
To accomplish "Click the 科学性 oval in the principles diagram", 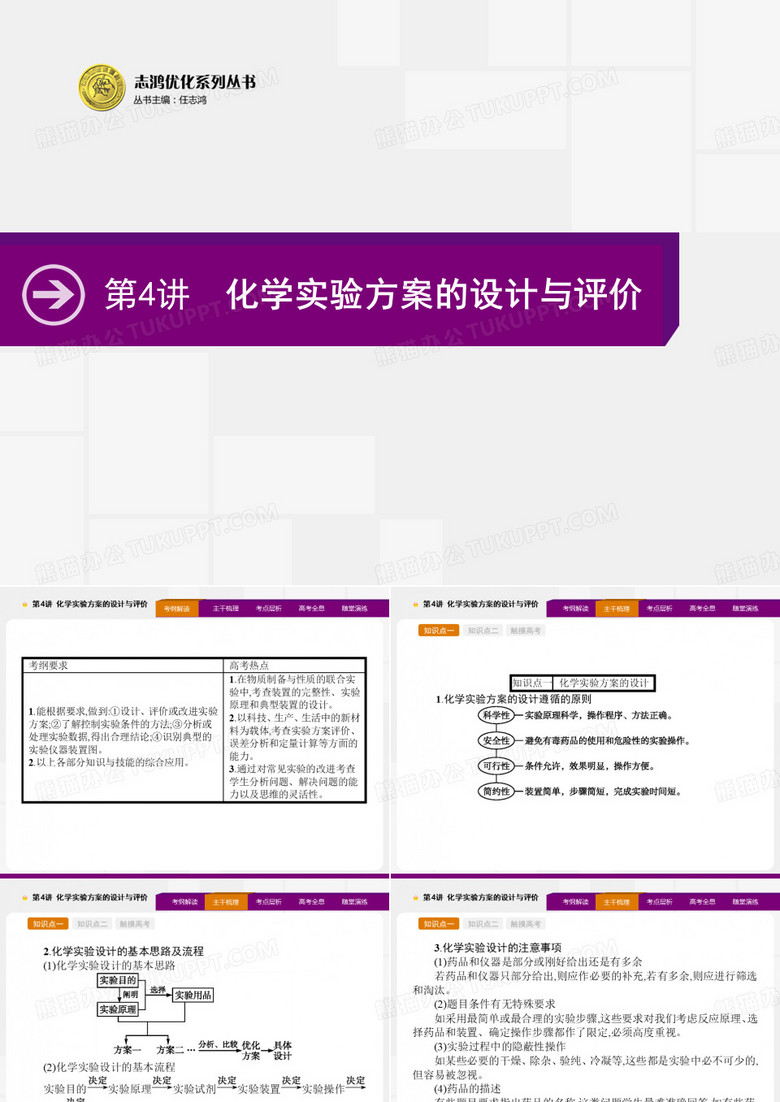I will click(496, 715).
